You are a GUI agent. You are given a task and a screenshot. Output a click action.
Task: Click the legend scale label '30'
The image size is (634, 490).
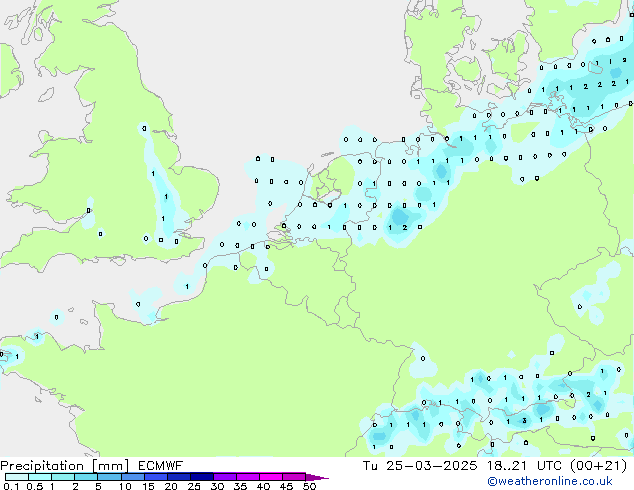coord(217,486)
